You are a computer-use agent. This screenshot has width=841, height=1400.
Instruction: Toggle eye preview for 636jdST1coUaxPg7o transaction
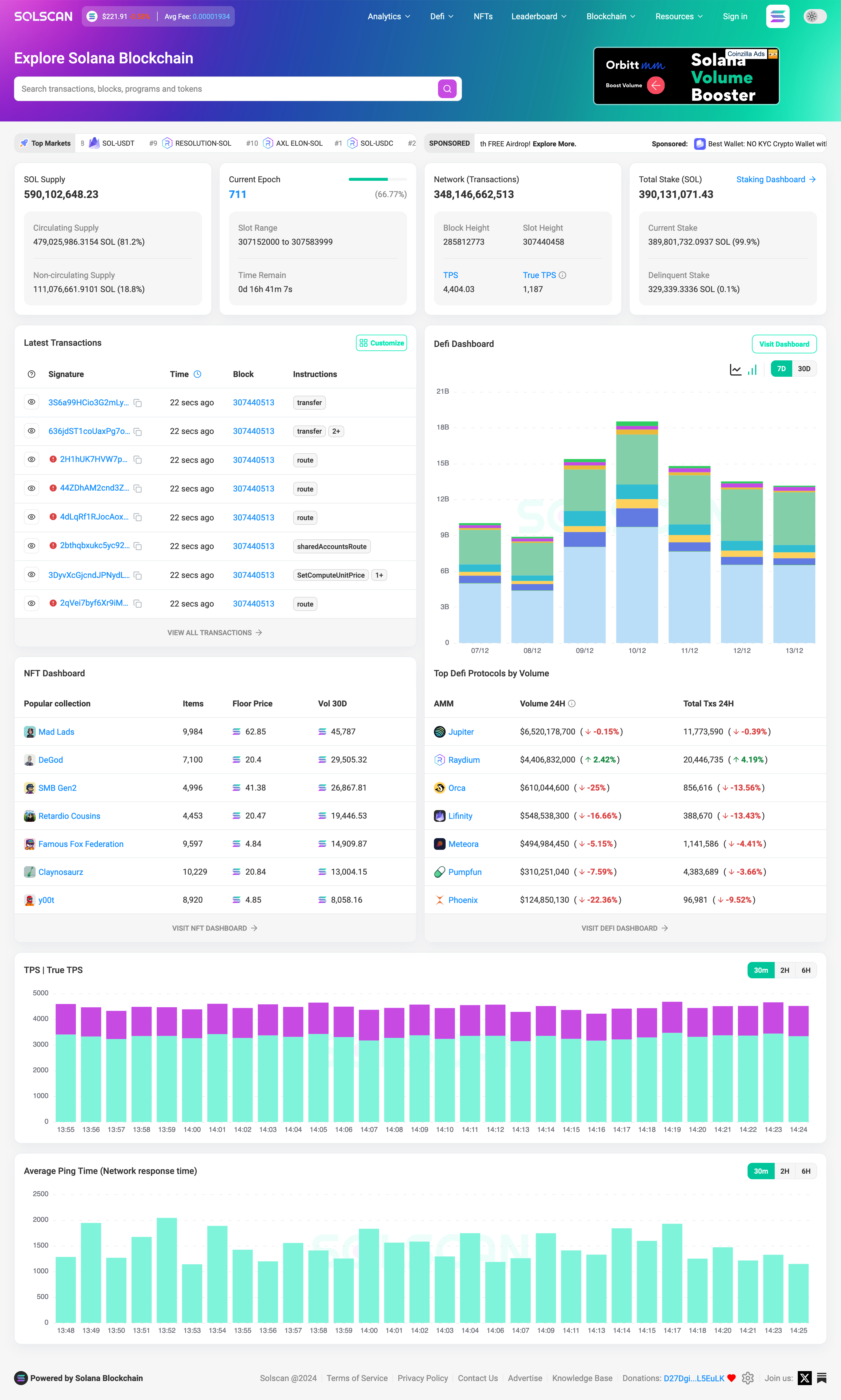[x=32, y=430]
